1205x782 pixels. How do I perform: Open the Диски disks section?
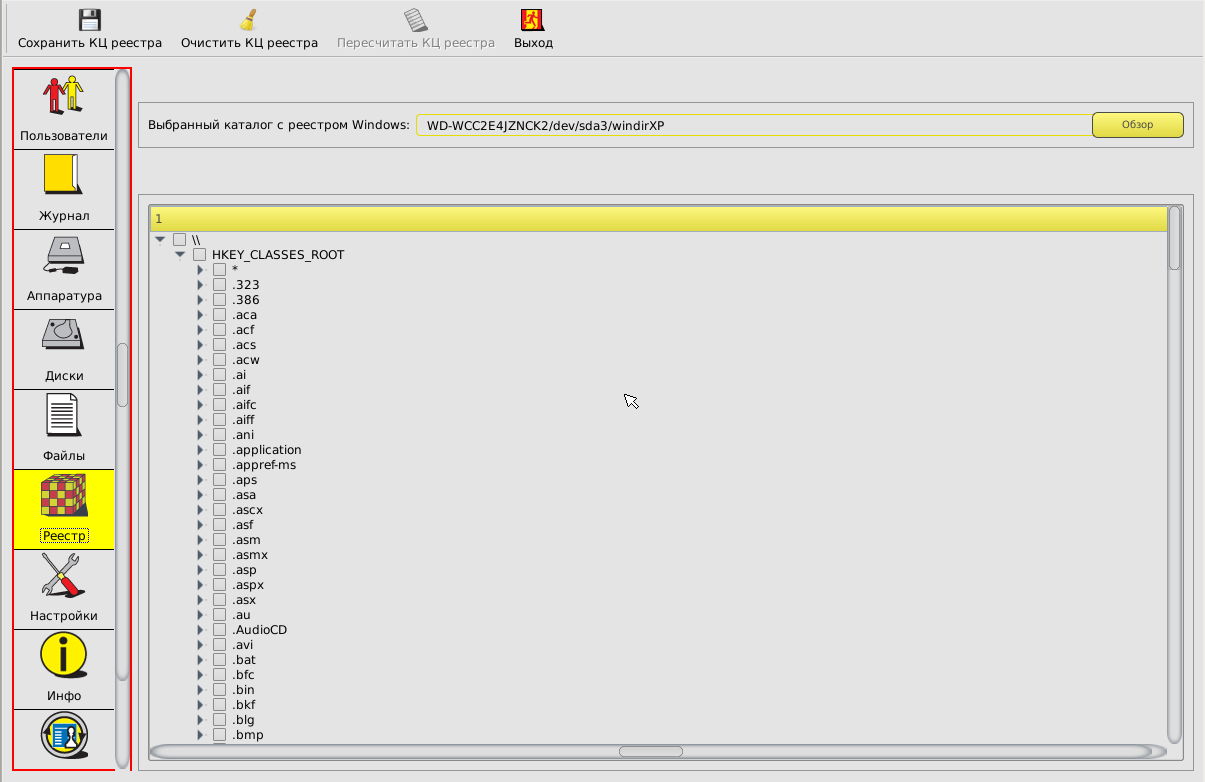pyautogui.click(x=64, y=350)
